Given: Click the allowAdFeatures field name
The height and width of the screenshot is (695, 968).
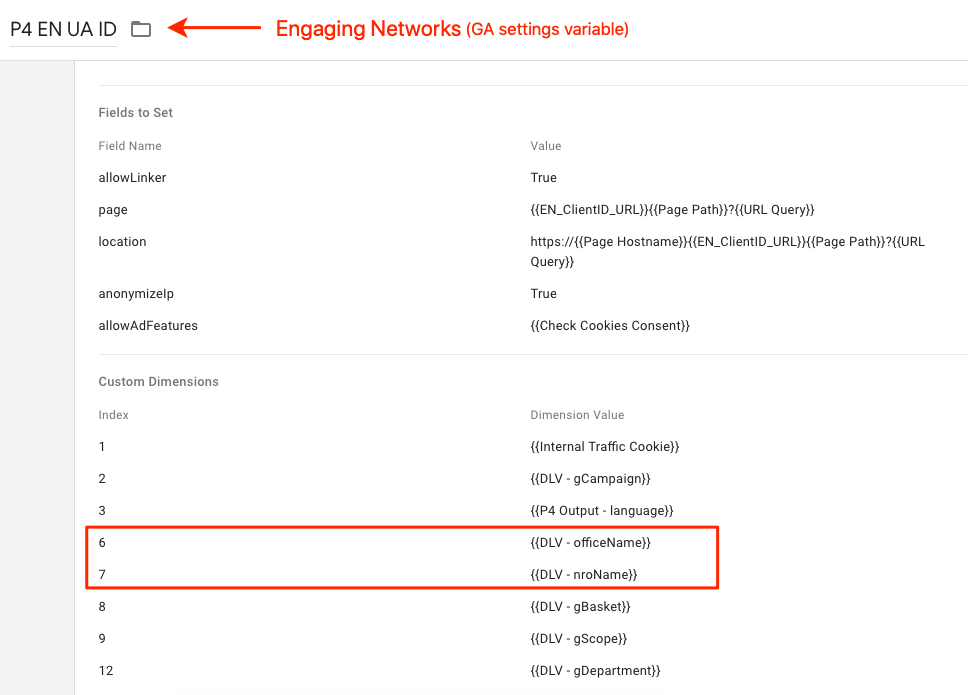Looking at the screenshot, I should click(x=148, y=326).
